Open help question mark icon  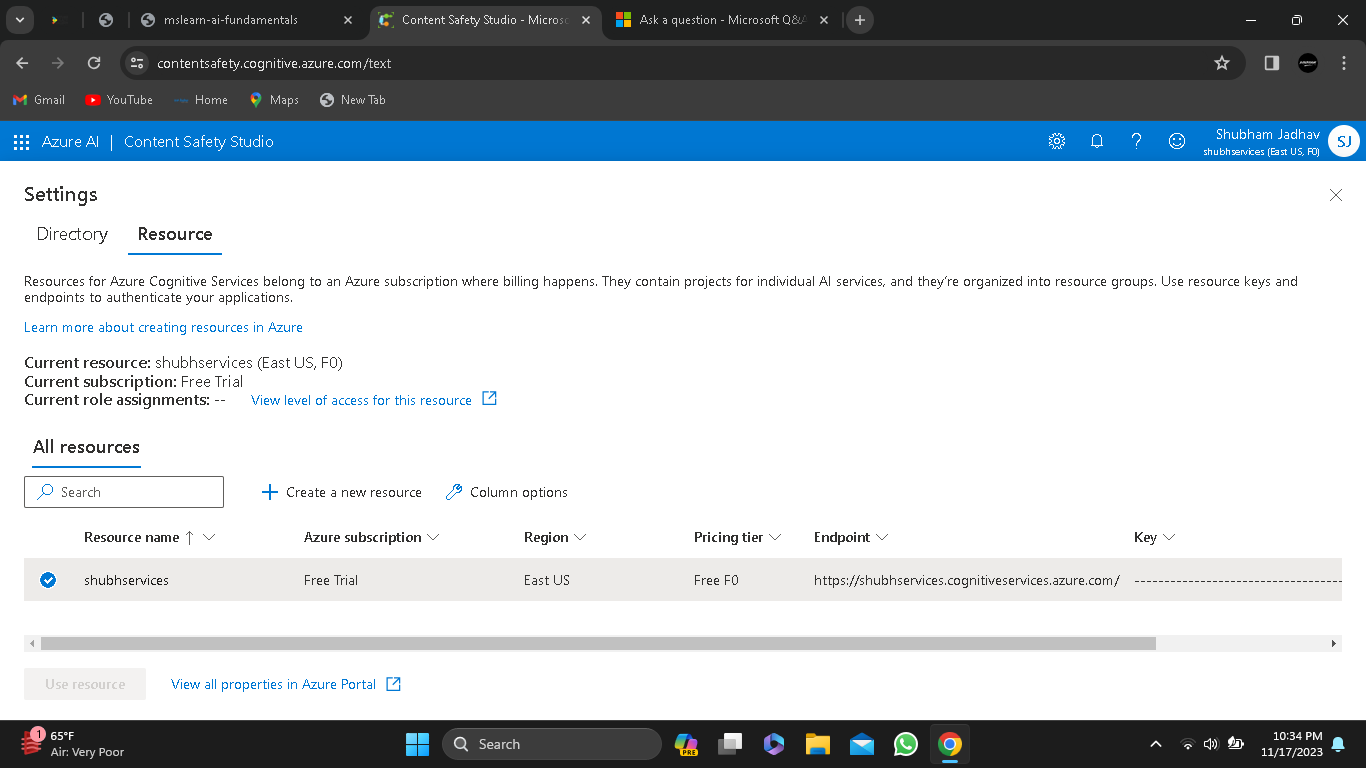pyautogui.click(x=1136, y=142)
